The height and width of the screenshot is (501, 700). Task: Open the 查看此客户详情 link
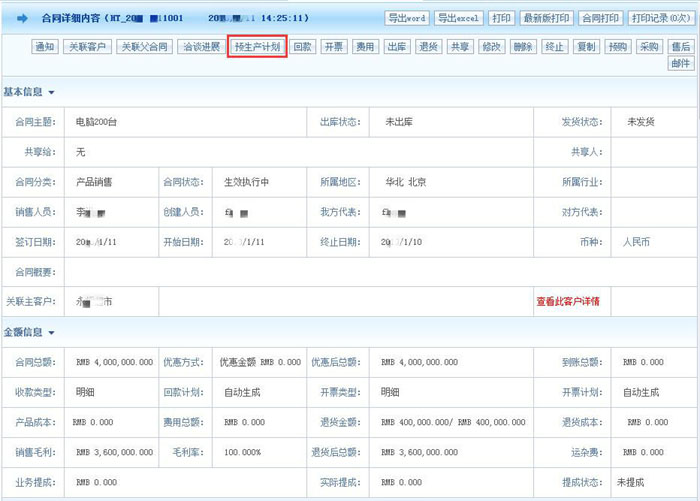coord(568,301)
